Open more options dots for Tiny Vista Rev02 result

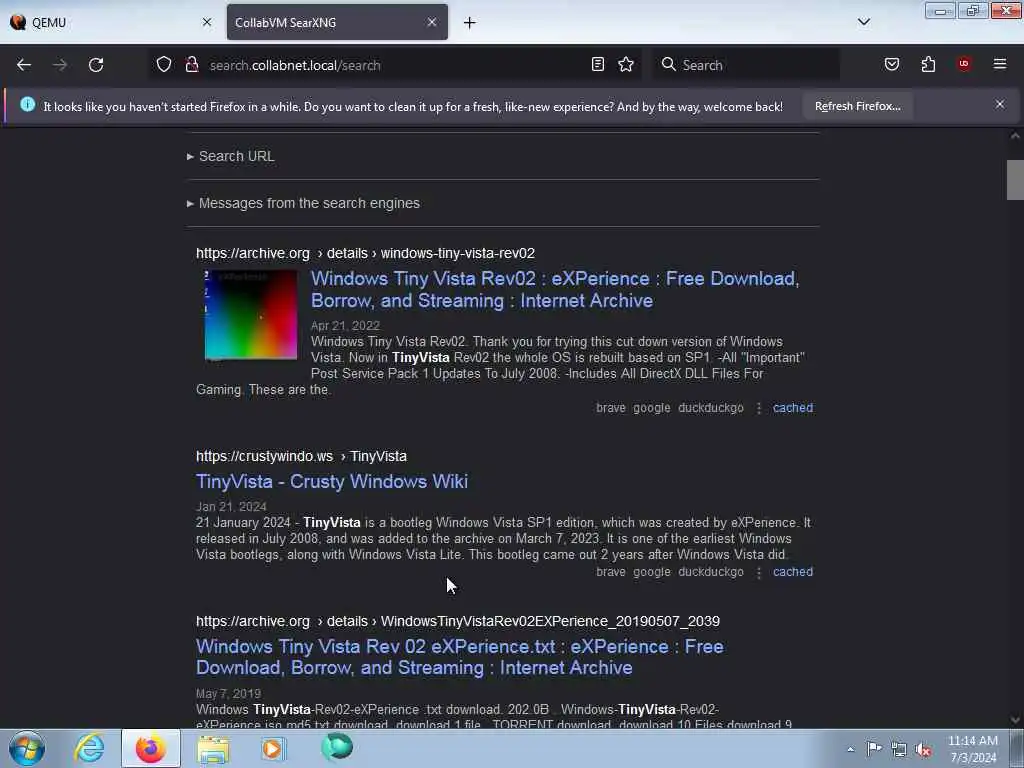[x=759, y=408]
